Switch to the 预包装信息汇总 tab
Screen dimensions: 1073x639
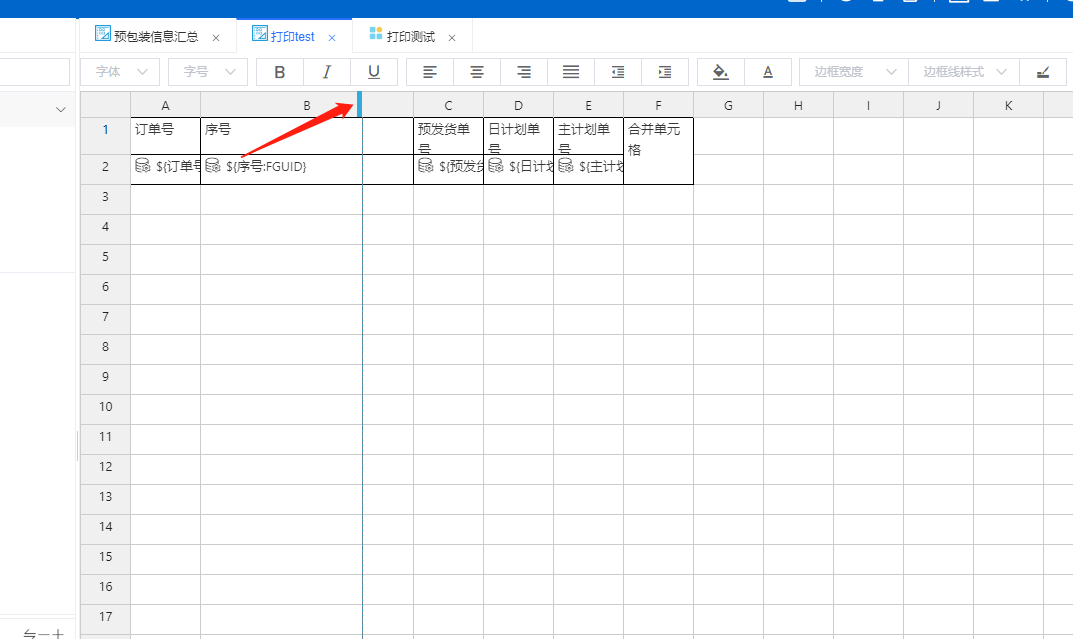pyautogui.click(x=155, y=37)
